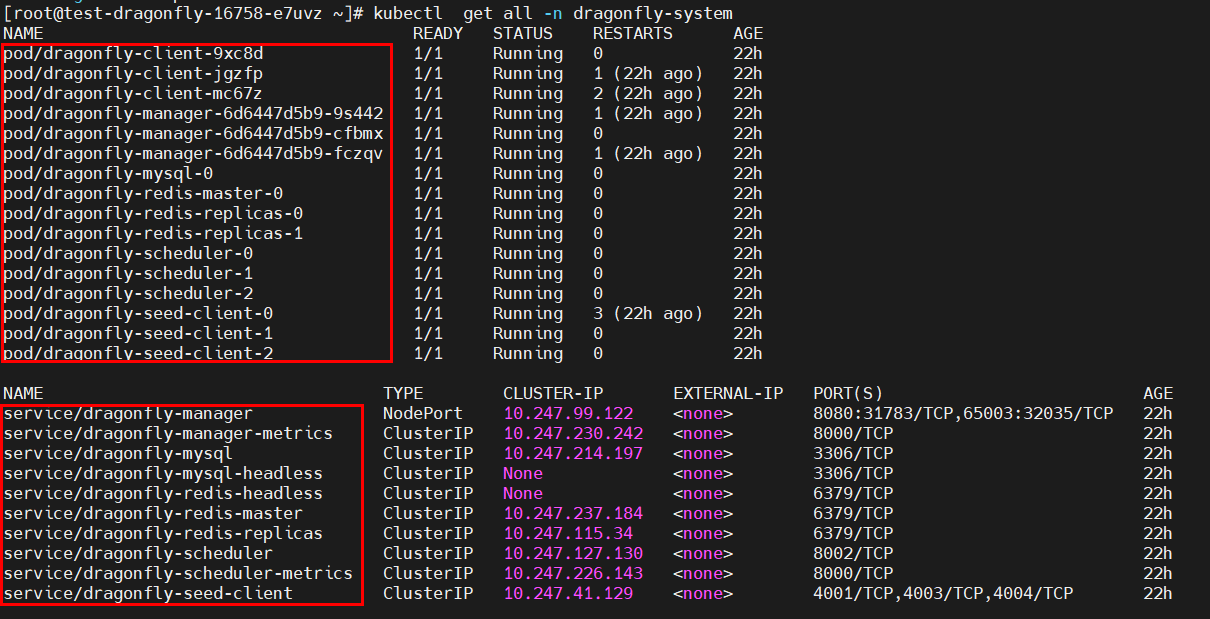Click pod/dragonfly-client-mc67z text
The image size is (1210, 619).
[x=133, y=93]
